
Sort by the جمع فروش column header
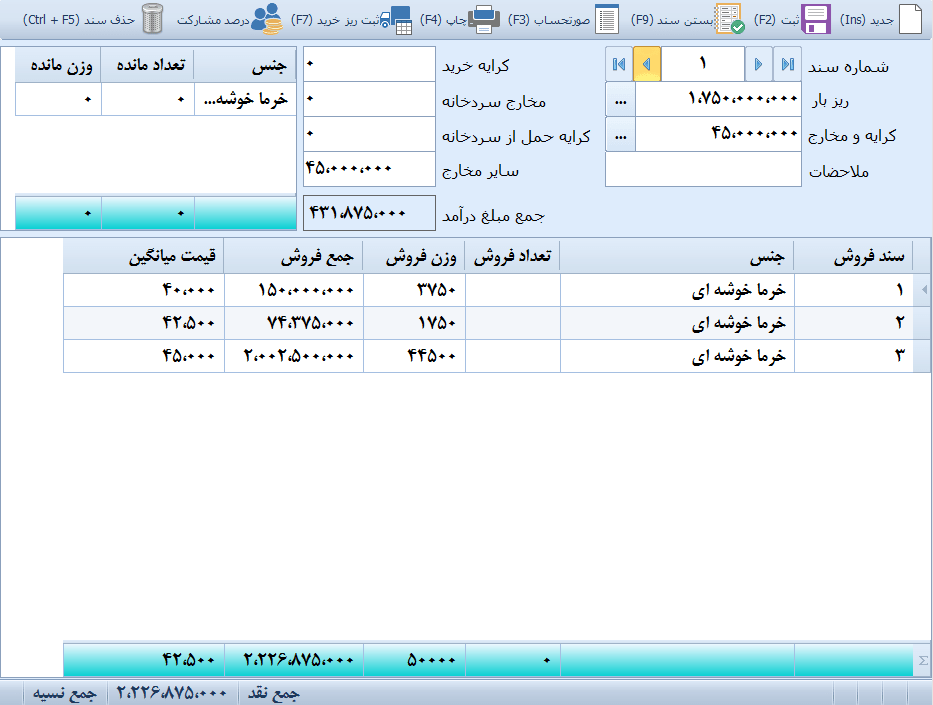[x=293, y=257]
